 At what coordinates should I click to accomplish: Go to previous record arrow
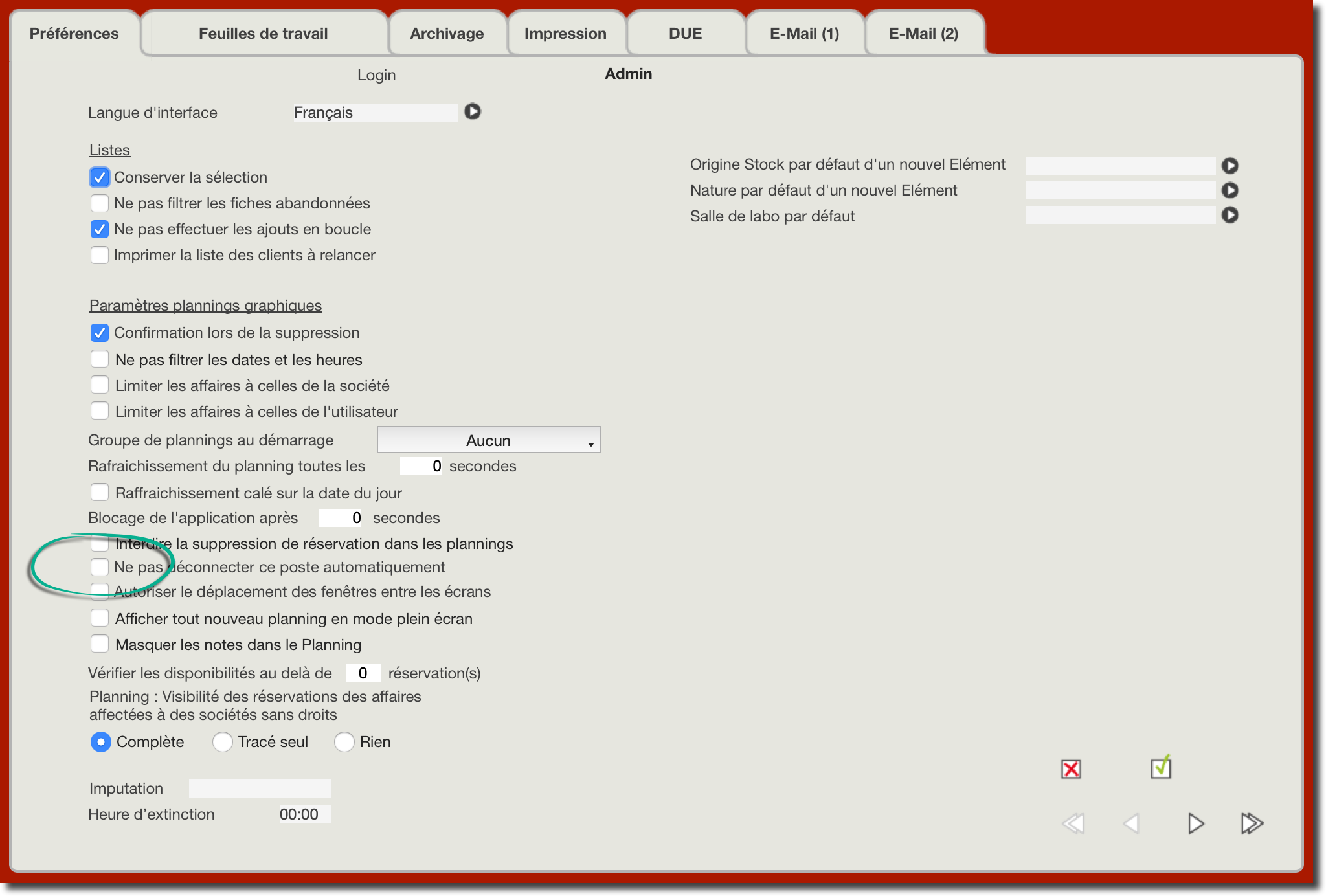[1131, 823]
